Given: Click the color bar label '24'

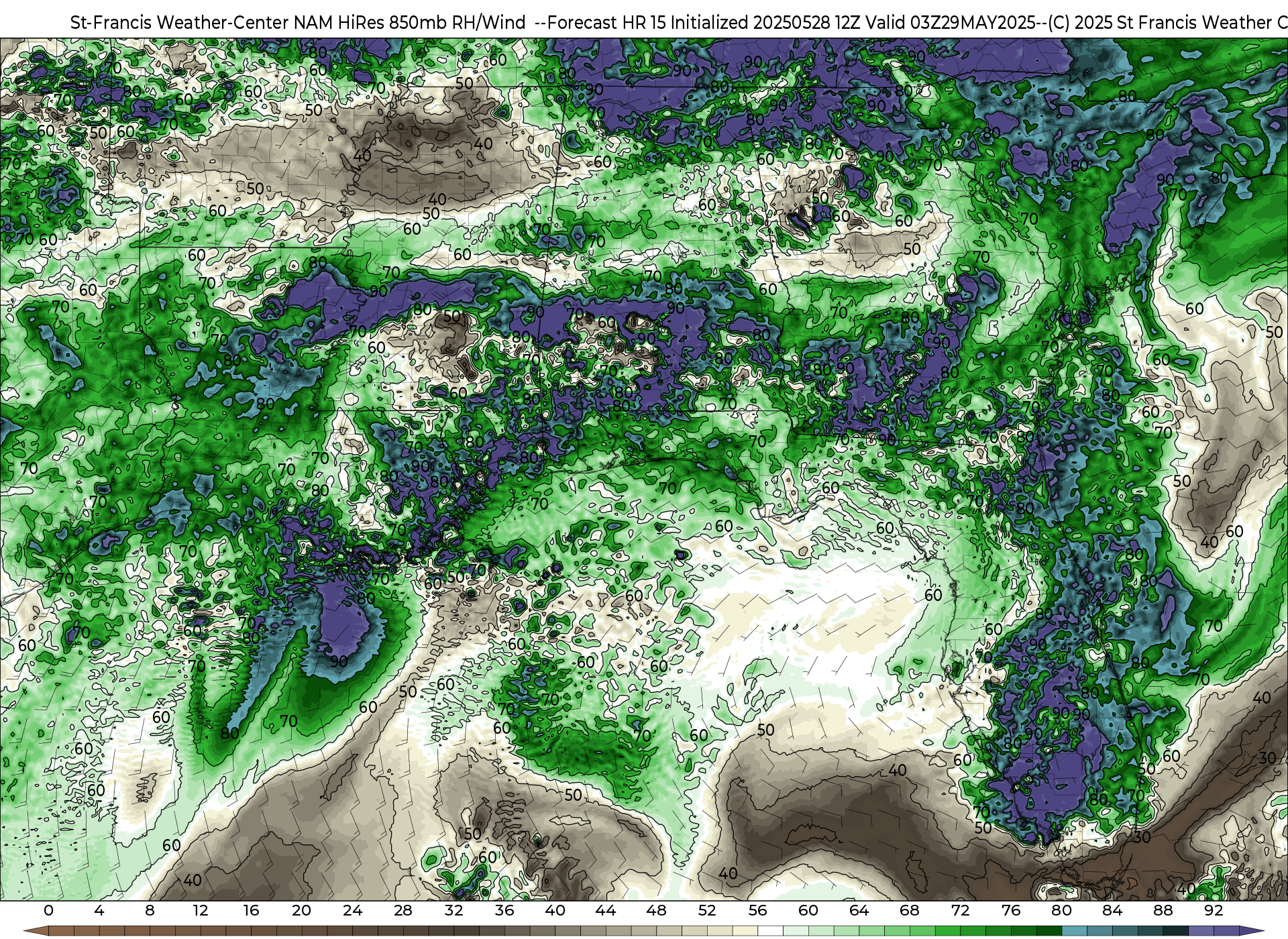Looking at the screenshot, I should click(352, 911).
